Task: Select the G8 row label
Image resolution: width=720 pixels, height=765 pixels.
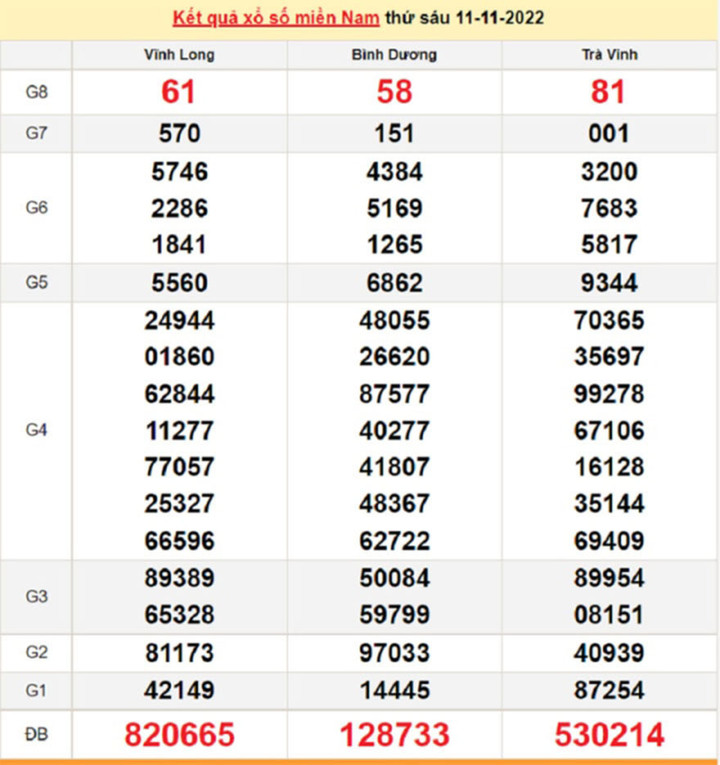Action: pyautogui.click(x=37, y=92)
